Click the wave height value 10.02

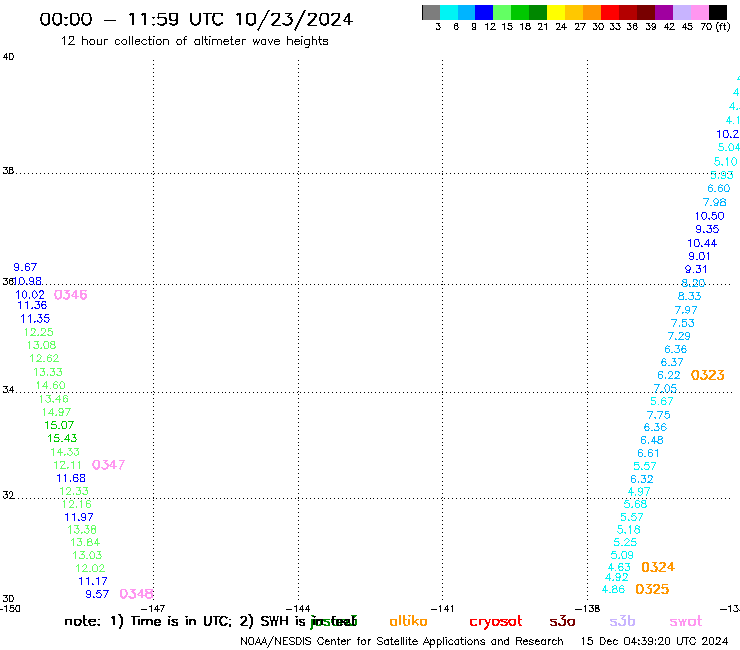[x=30, y=295]
